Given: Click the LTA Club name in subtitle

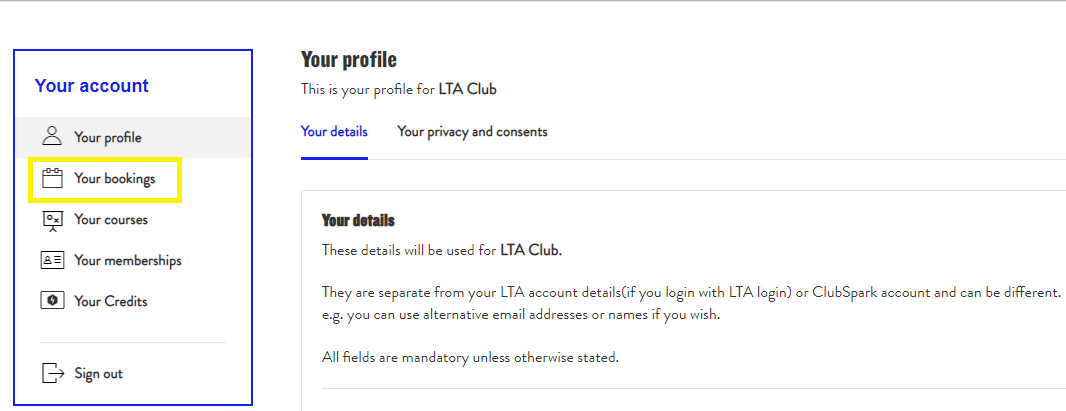Looking at the screenshot, I should (x=468, y=89).
